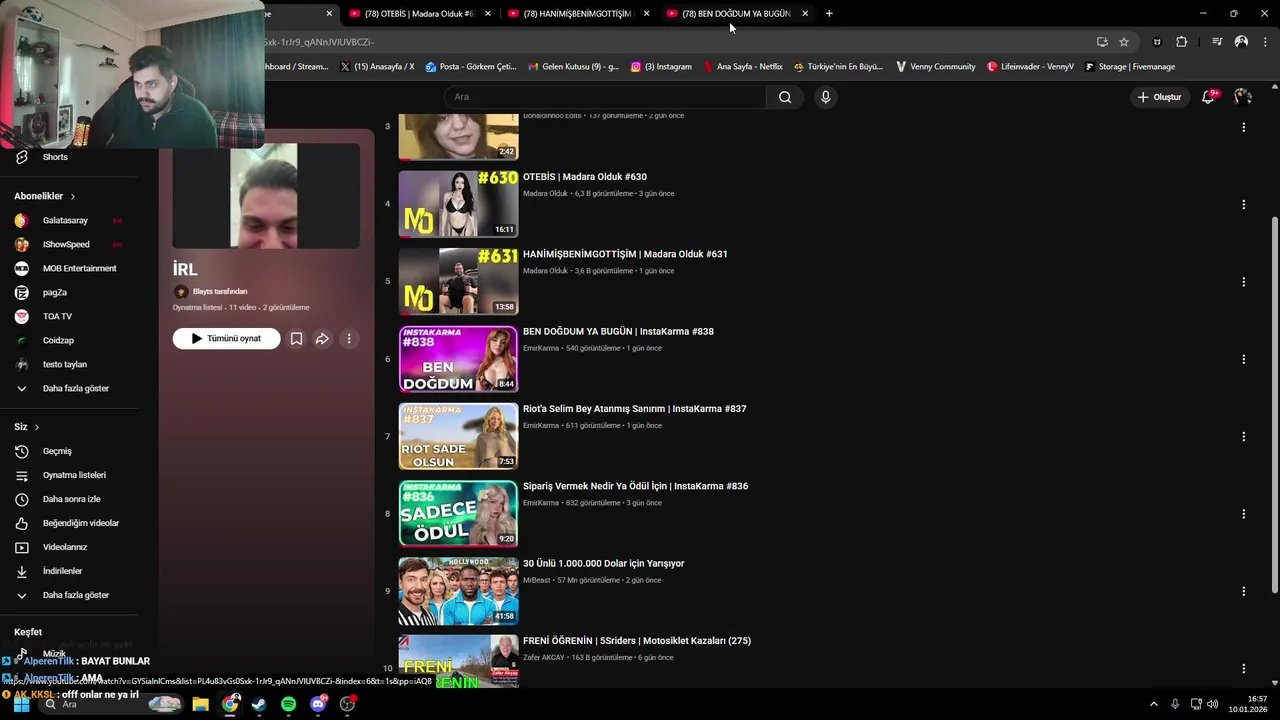
Task: Open IShowSpeed subscription channel
Action: tap(68, 244)
